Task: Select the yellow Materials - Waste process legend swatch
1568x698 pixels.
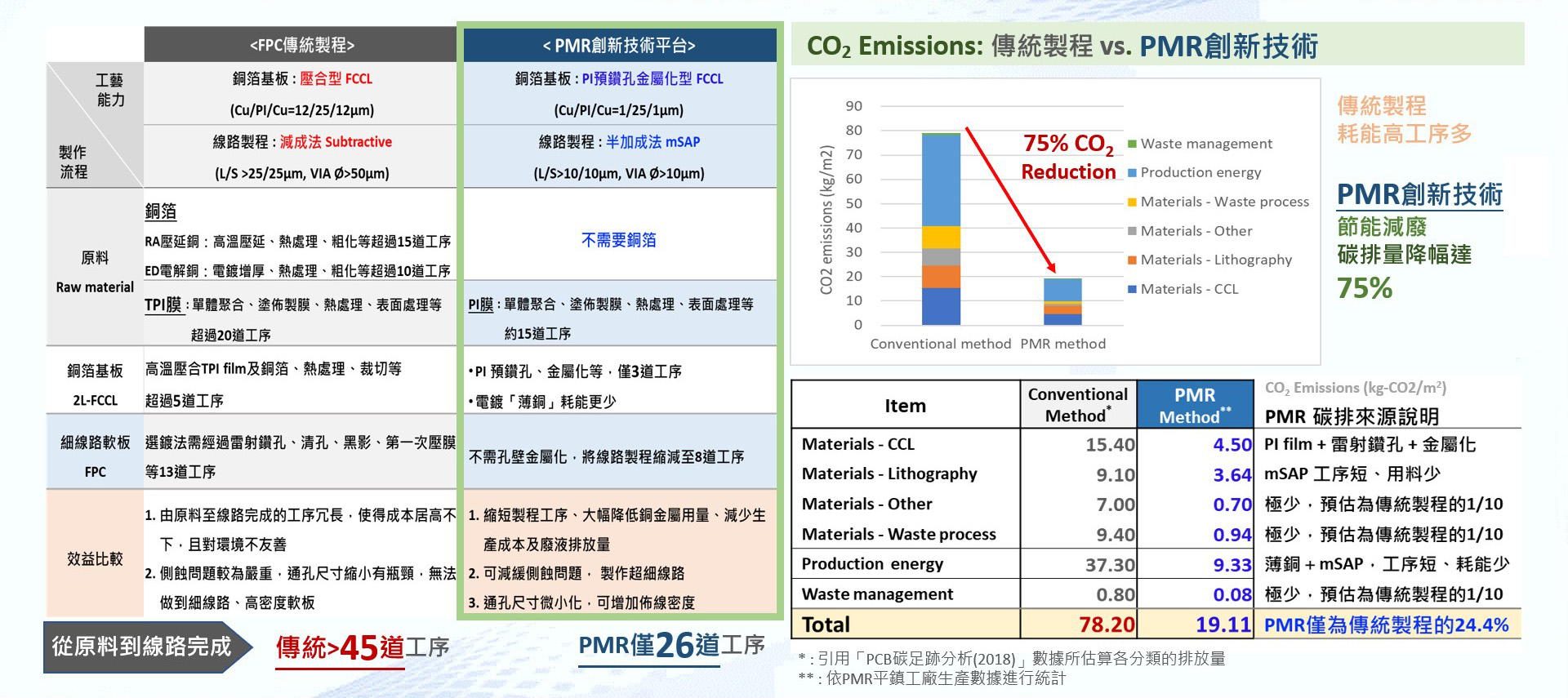Action: point(1132,202)
